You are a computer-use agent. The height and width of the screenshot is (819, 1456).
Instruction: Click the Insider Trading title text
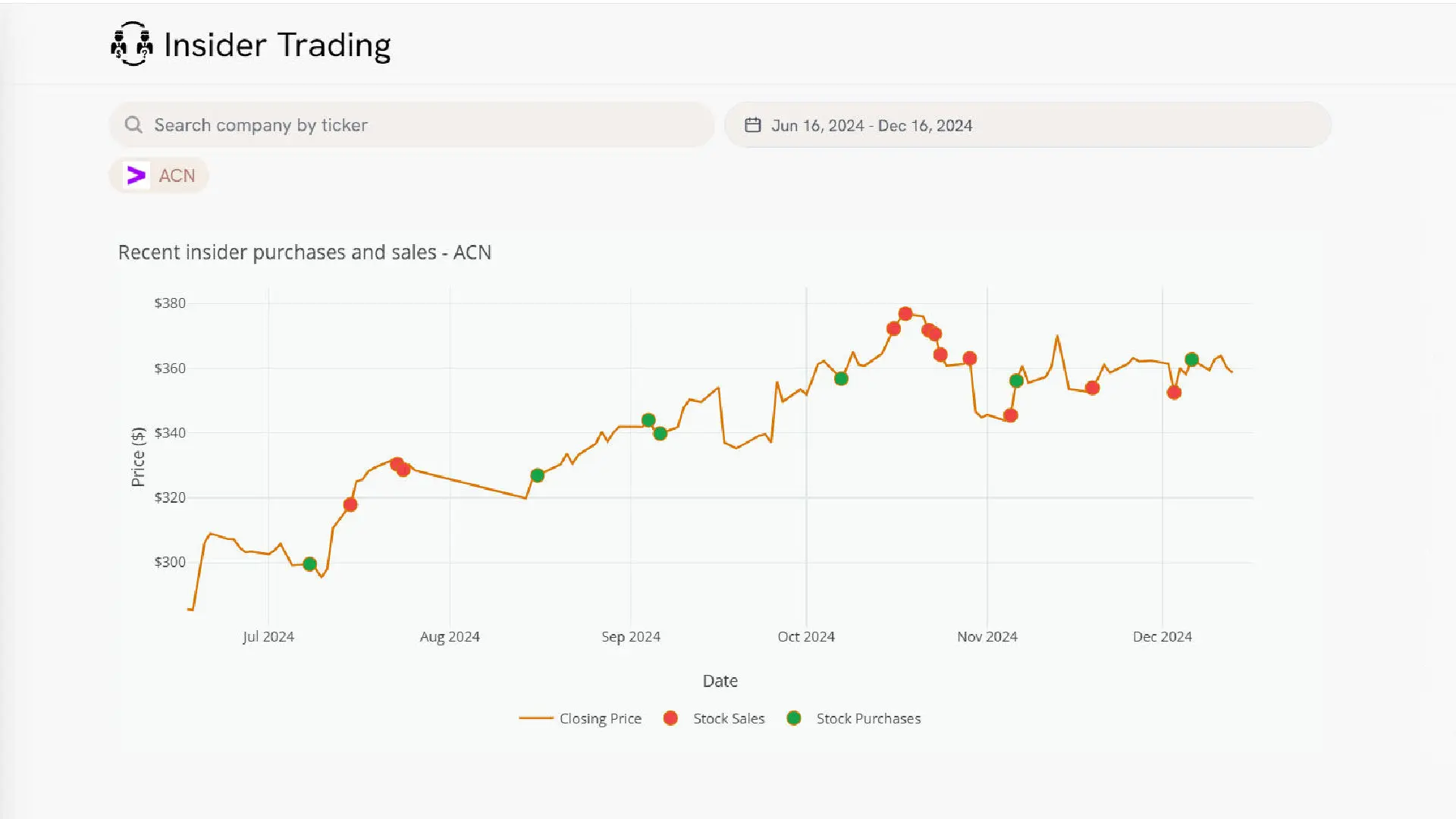[x=277, y=45]
